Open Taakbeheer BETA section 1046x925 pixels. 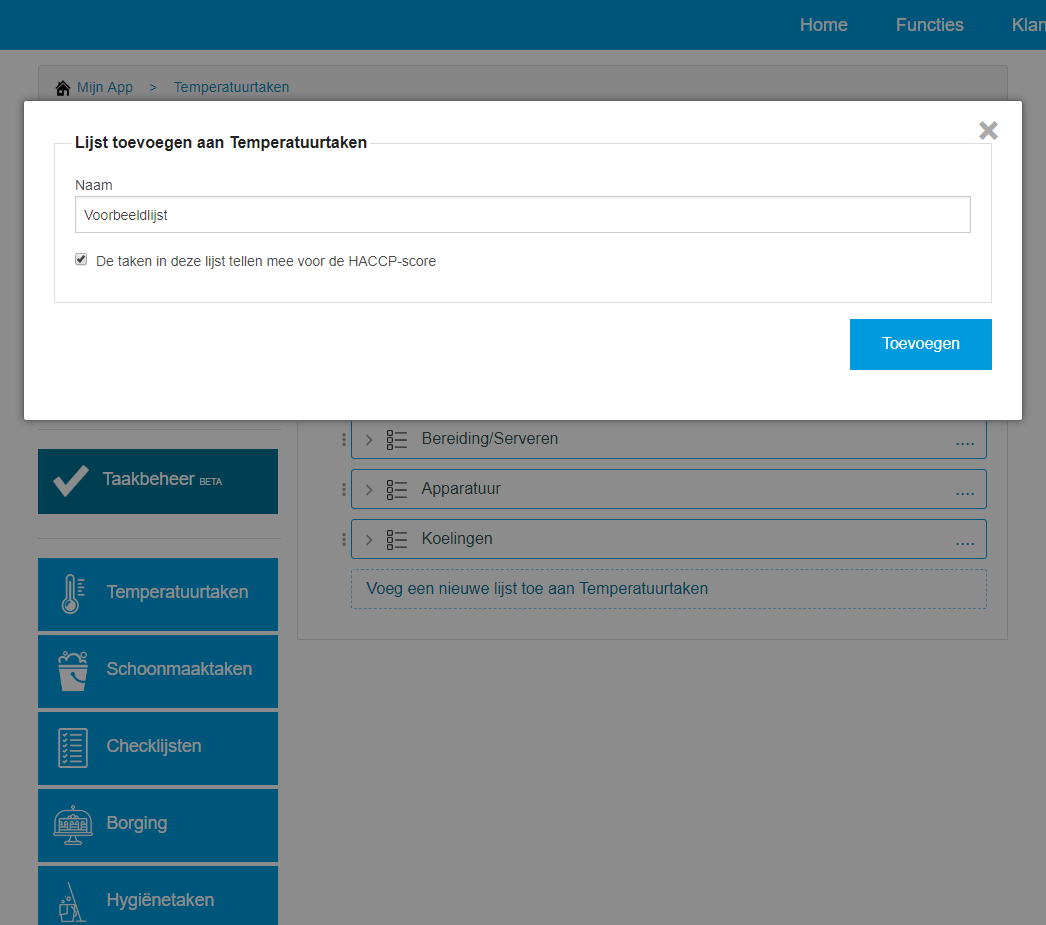pos(158,482)
